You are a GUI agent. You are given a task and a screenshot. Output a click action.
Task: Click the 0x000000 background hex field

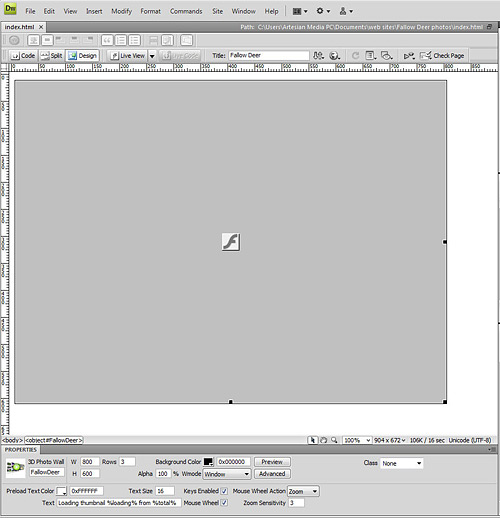(x=233, y=462)
